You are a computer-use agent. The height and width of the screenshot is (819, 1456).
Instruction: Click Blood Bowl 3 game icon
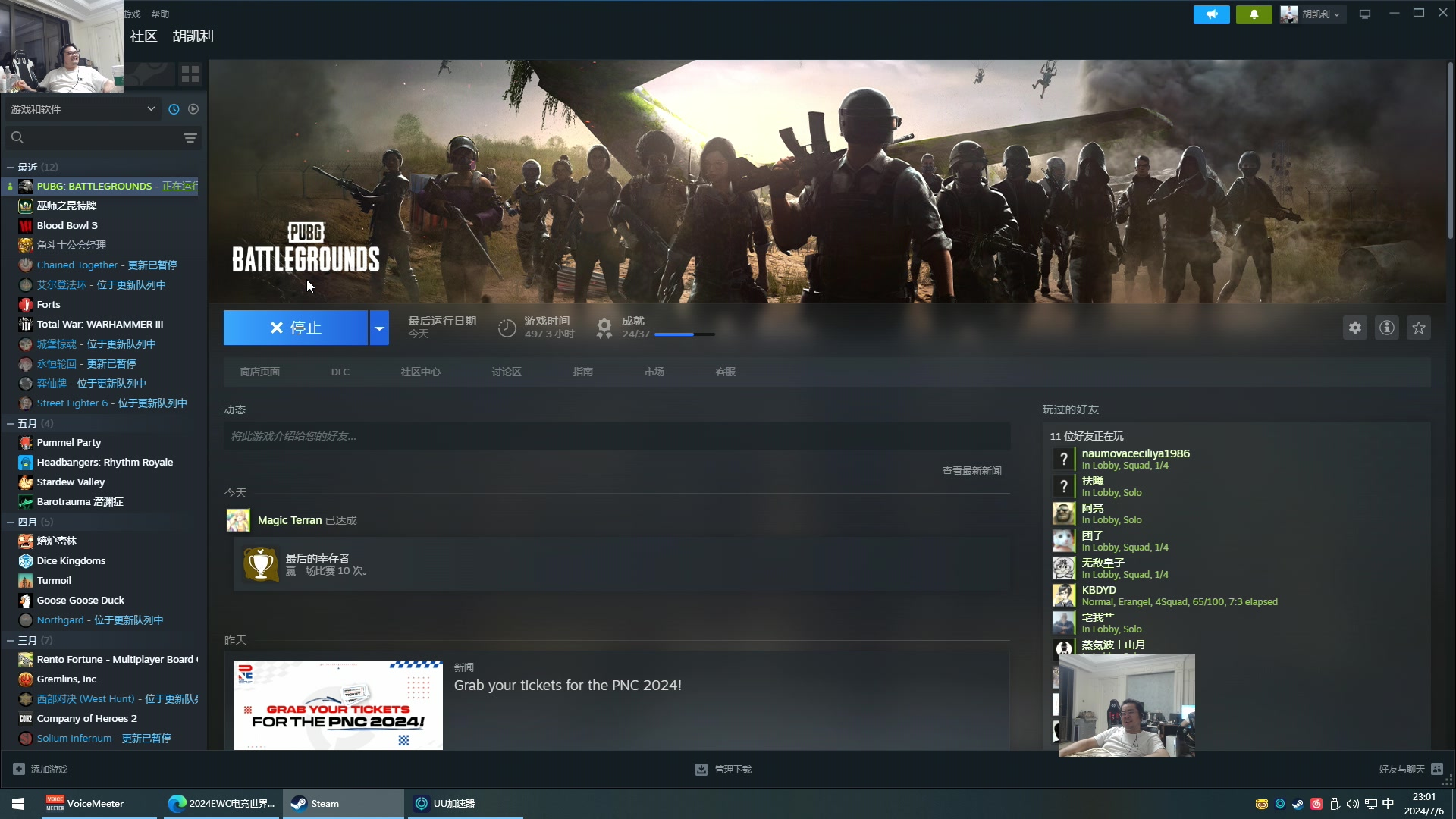(x=26, y=226)
